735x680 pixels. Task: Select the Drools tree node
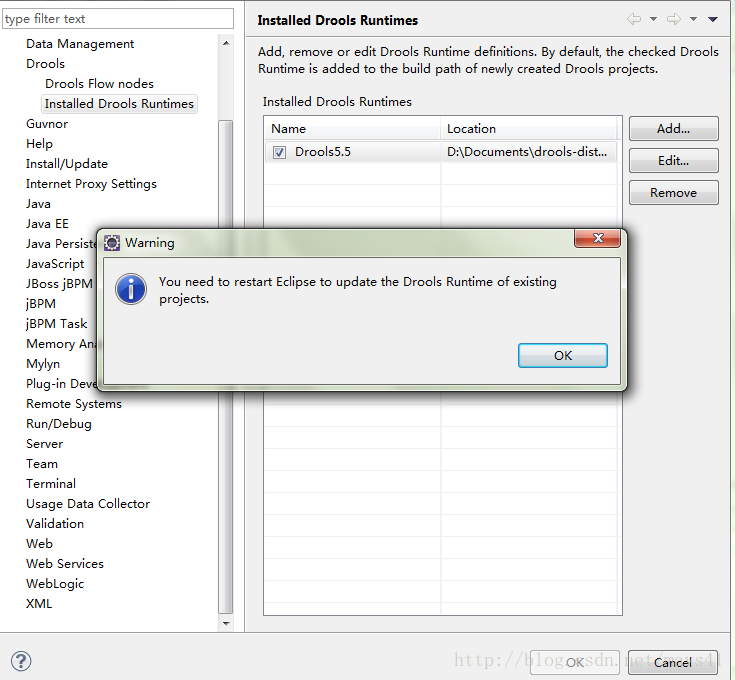pos(45,64)
